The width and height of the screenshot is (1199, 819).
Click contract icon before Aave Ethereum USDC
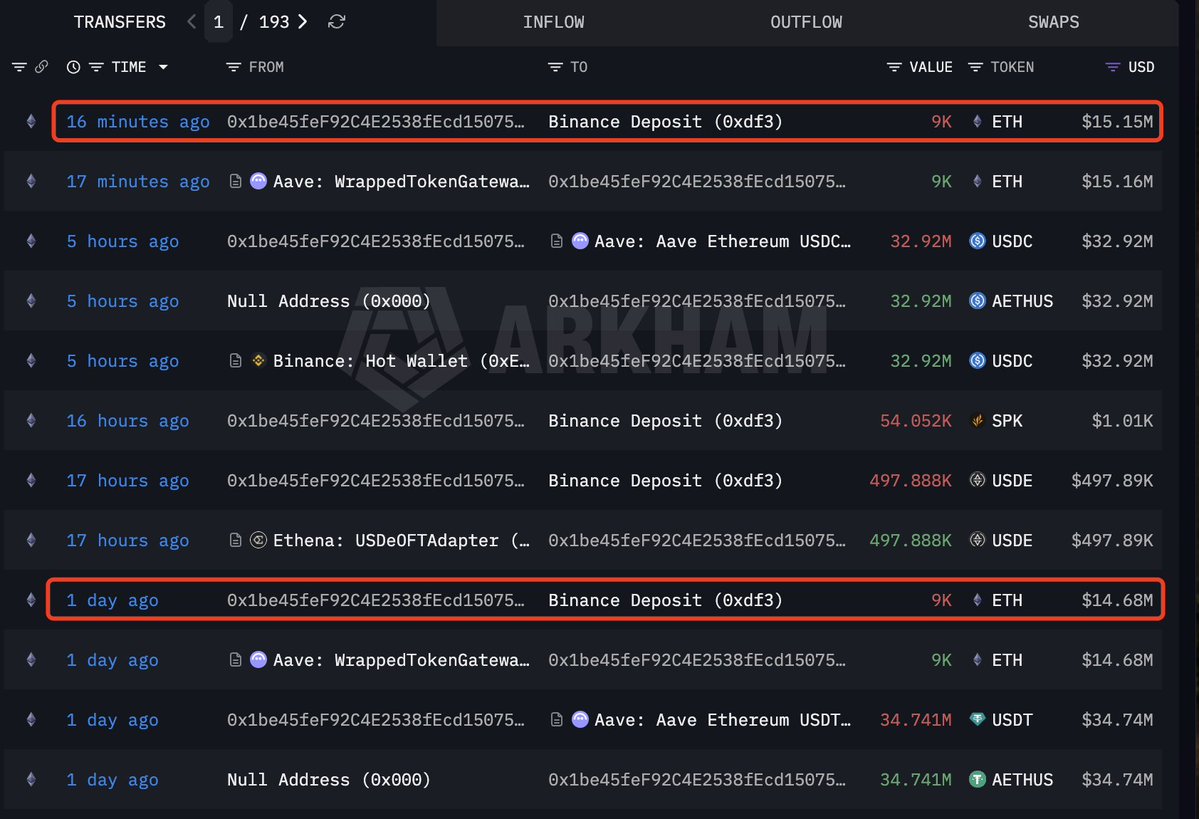[557, 241]
